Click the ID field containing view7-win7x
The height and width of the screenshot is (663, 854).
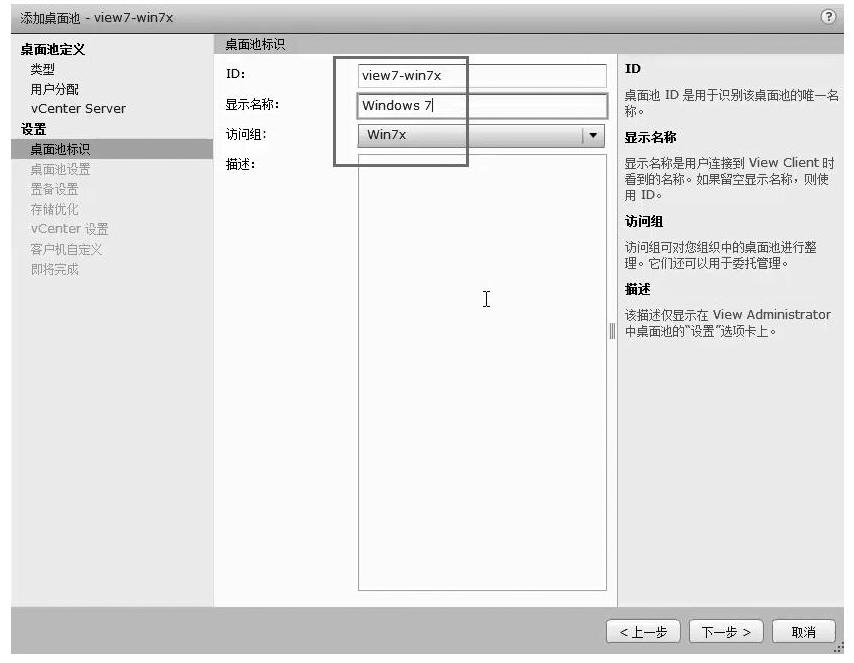click(482, 76)
